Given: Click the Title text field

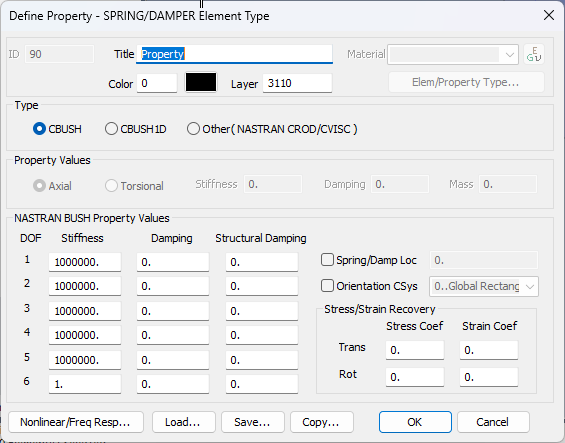Looking at the screenshot, I should [234, 54].
